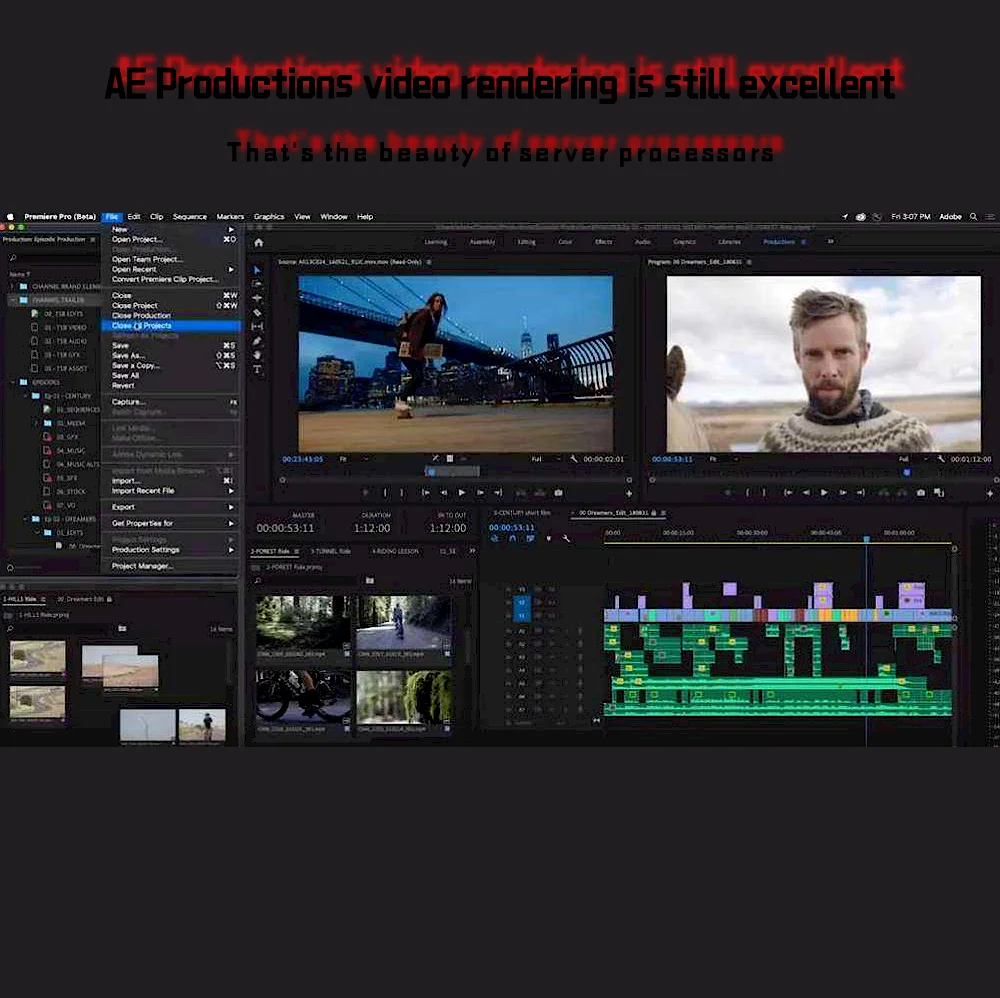Open the Apple menu
This screenshot has height=998, width=1000.
[x=10, y=217]
